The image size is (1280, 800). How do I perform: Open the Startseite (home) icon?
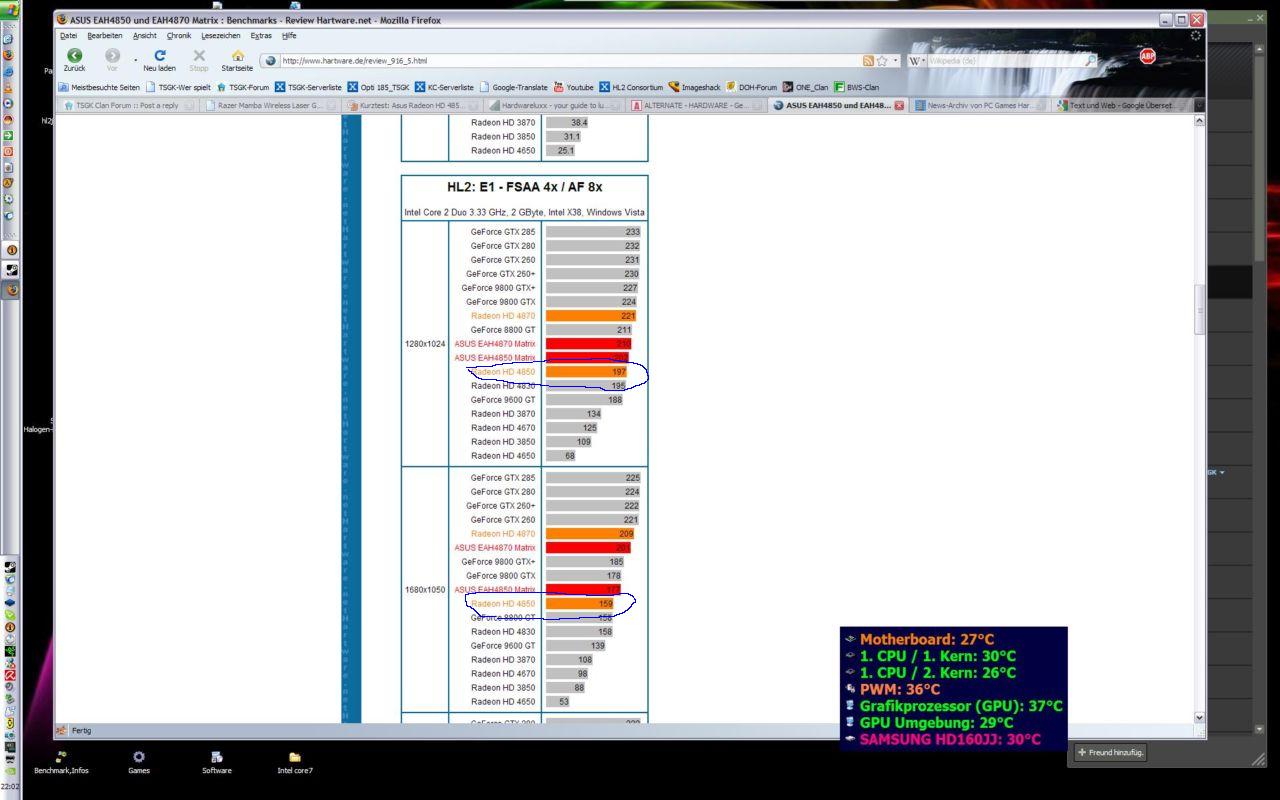(238, 56)
